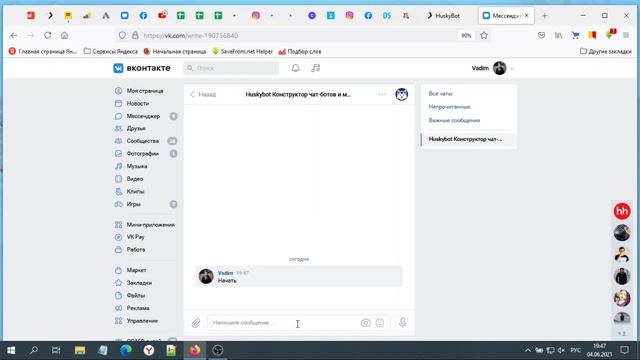Expand the Vadim profile dropdown arrow
This screenshot has height=360, width=640.
[x=512, y=69]
